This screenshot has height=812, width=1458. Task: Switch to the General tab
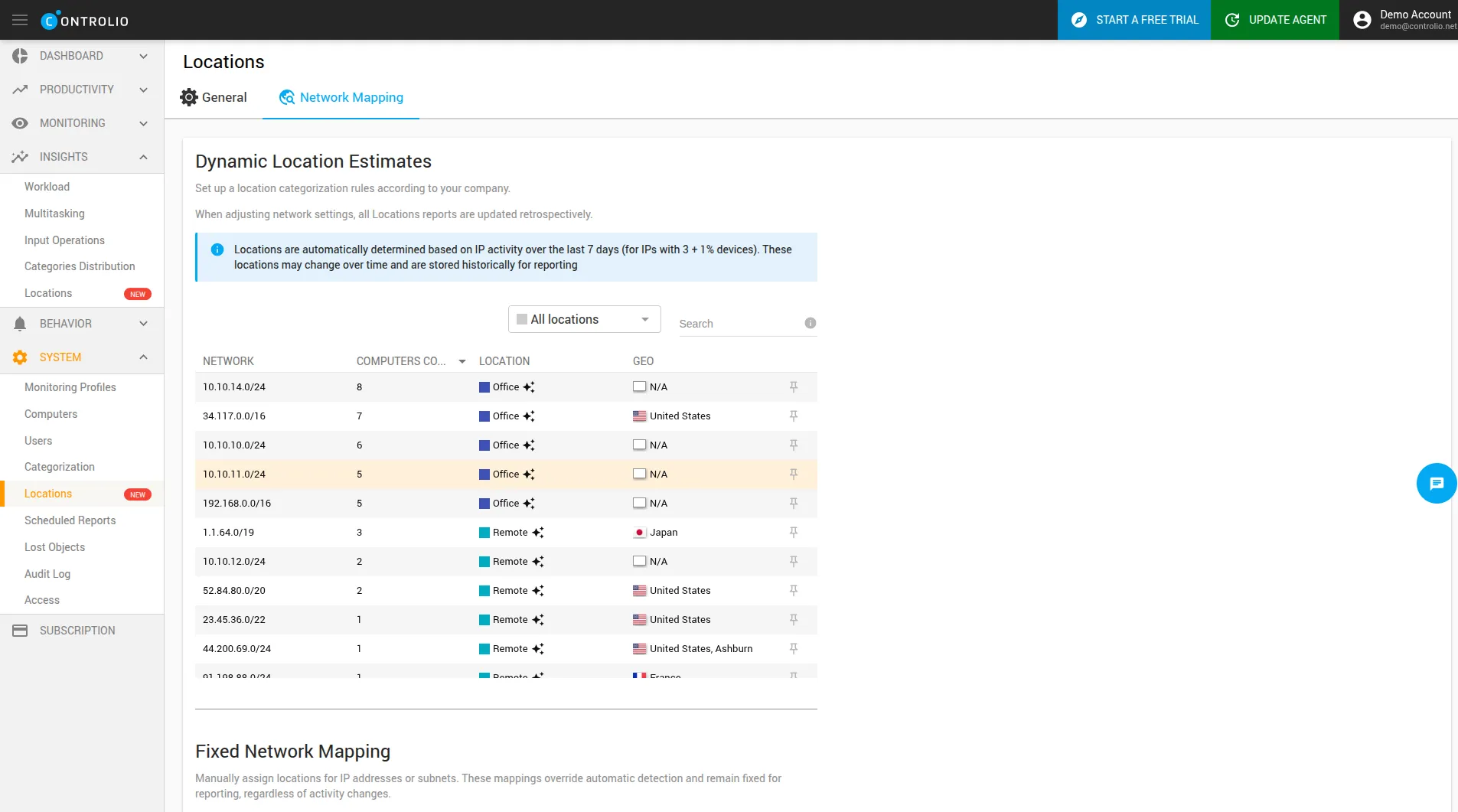tap(214, 97)
